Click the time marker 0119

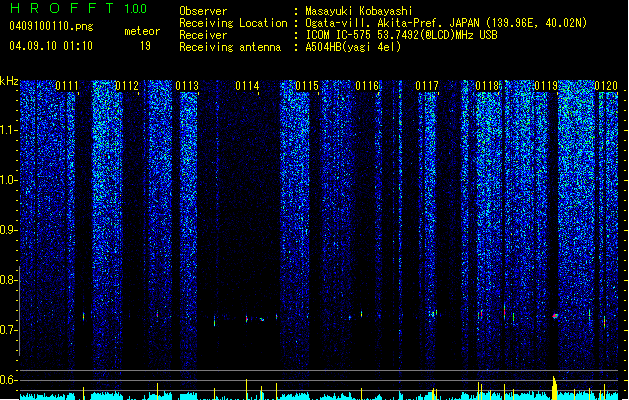(546, 86)
